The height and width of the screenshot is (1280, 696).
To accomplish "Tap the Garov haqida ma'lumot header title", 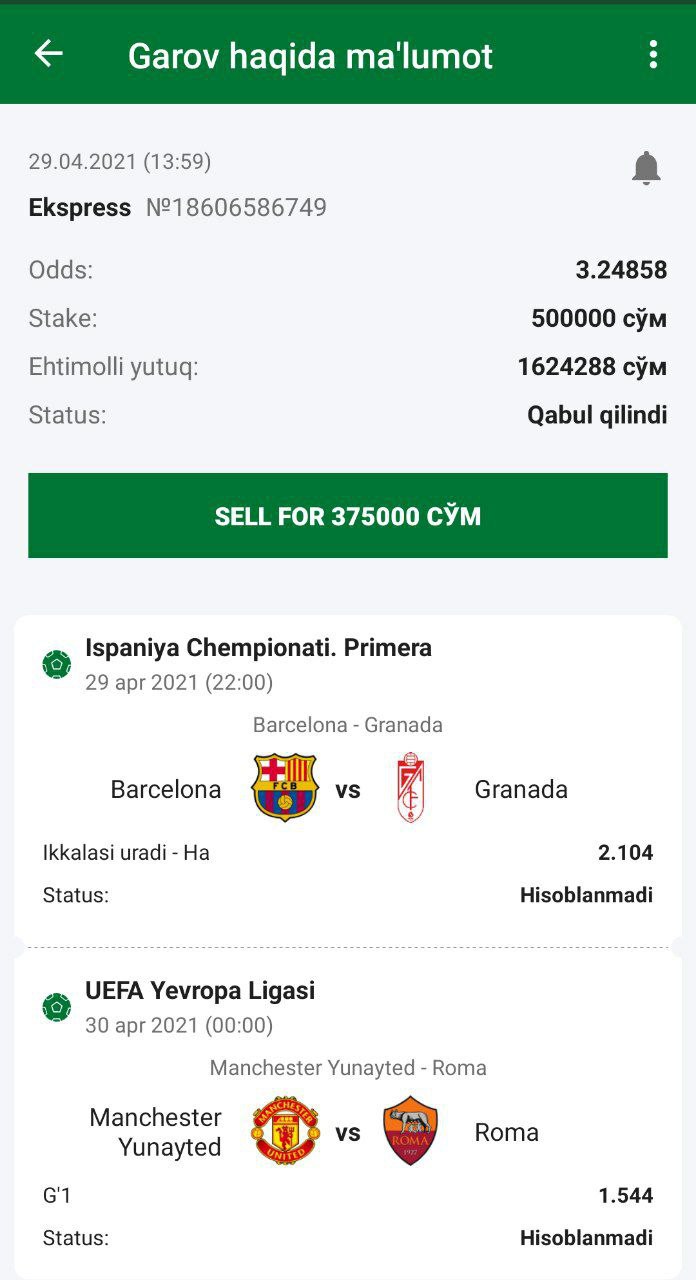I will click(x=310, y=56).
